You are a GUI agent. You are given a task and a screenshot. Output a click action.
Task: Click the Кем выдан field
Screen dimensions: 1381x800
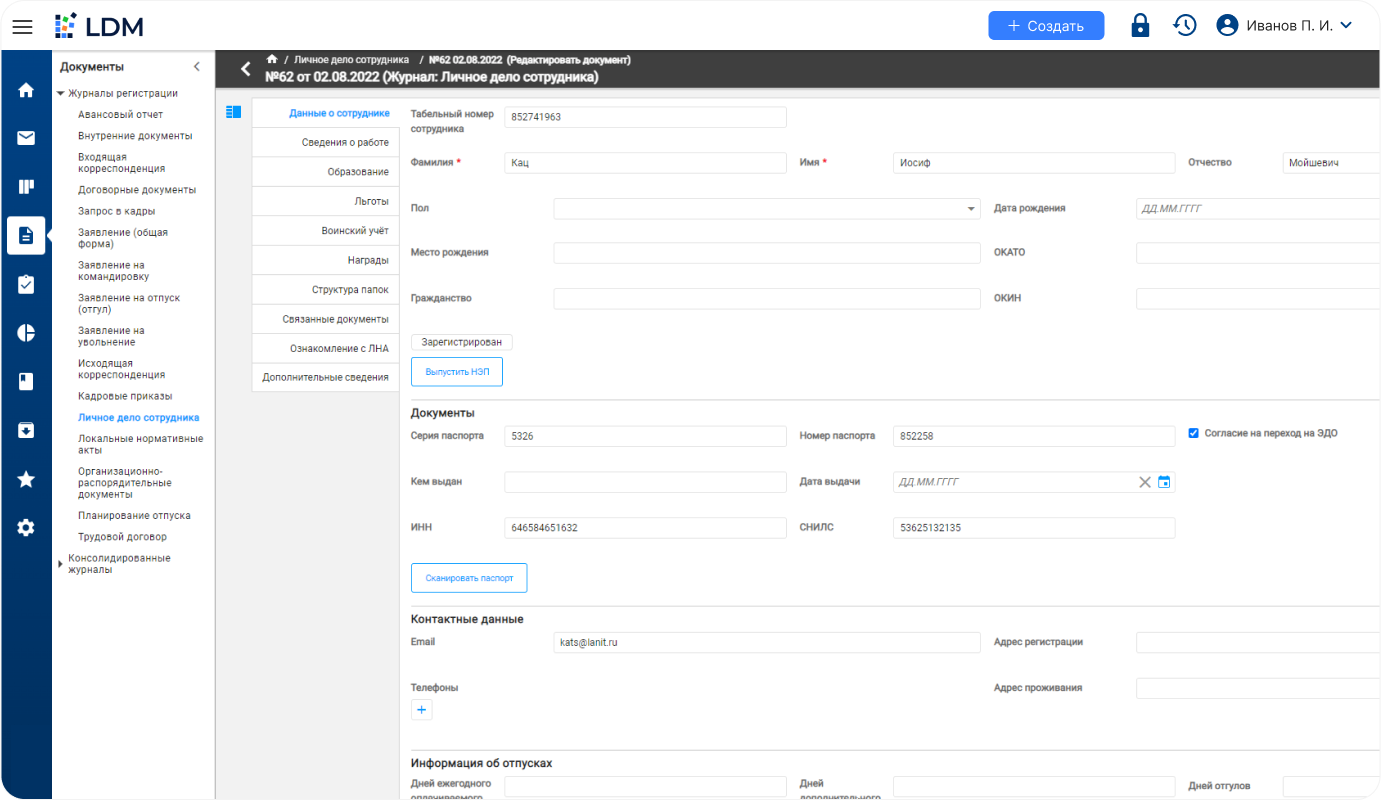click(645, 482)
